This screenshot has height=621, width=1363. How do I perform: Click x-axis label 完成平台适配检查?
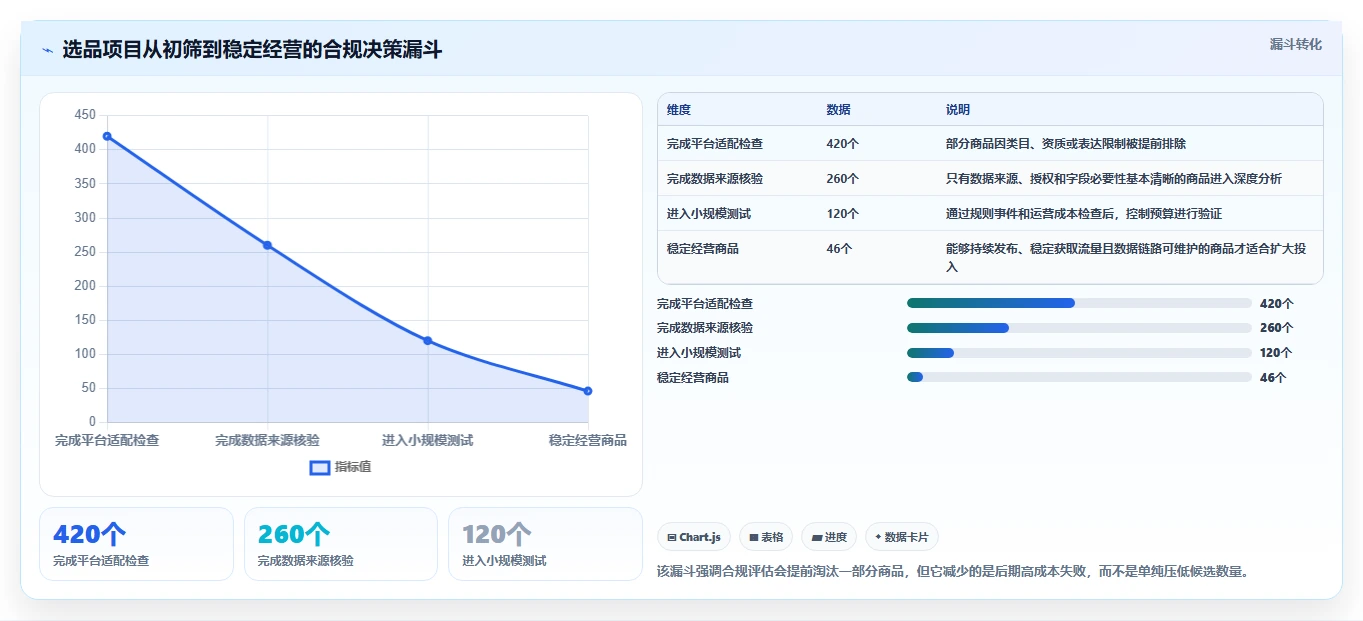[107, 440]
